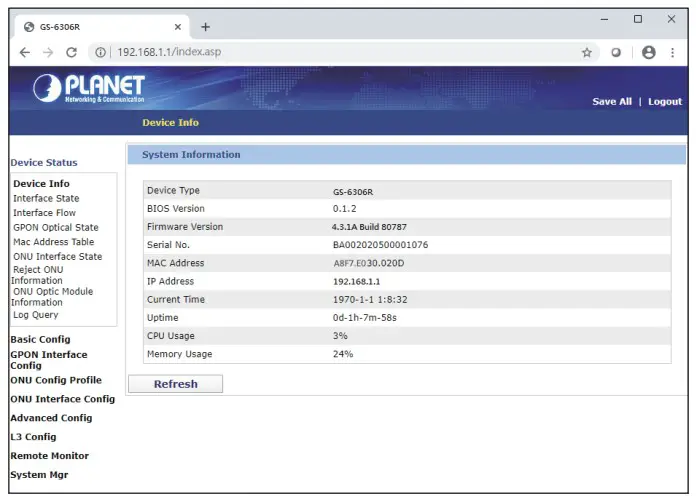Collapse the Device Status section
This screenshot has width=696, height=500.
tap(44, 163)
